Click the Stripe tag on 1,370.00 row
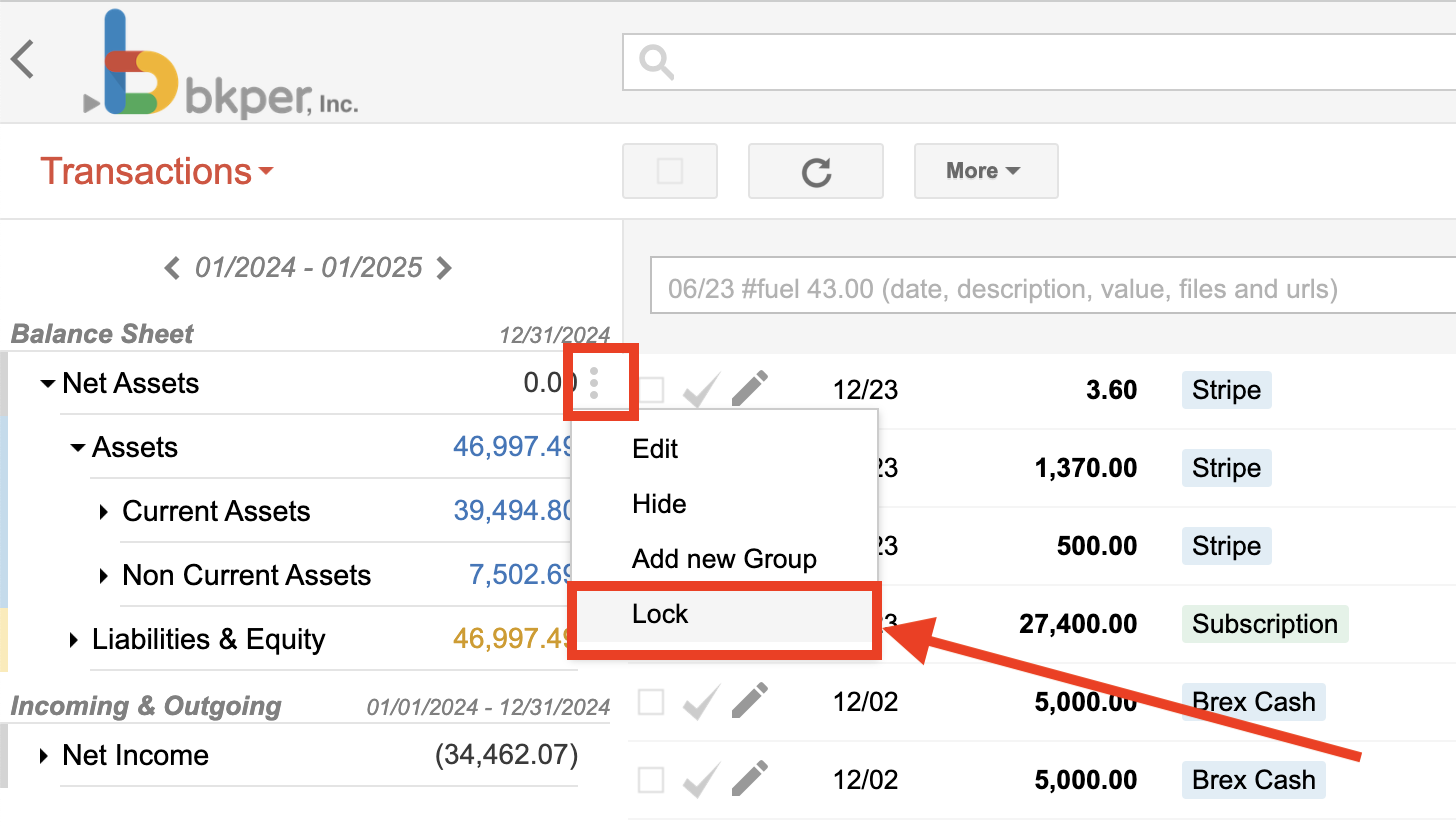The image size is (1456, 826). (1226, 468)
